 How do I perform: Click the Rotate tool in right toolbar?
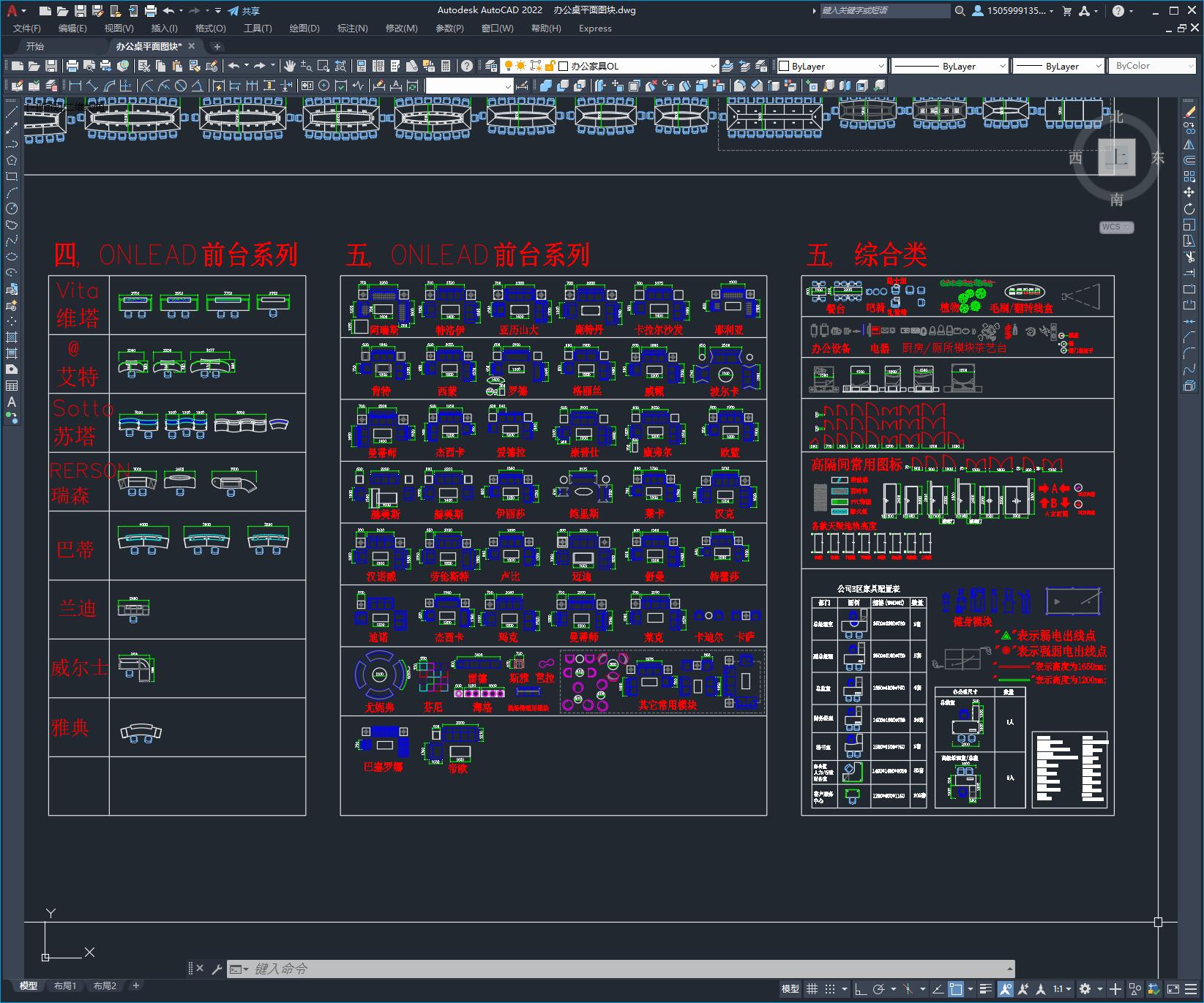click(1189, 209)
